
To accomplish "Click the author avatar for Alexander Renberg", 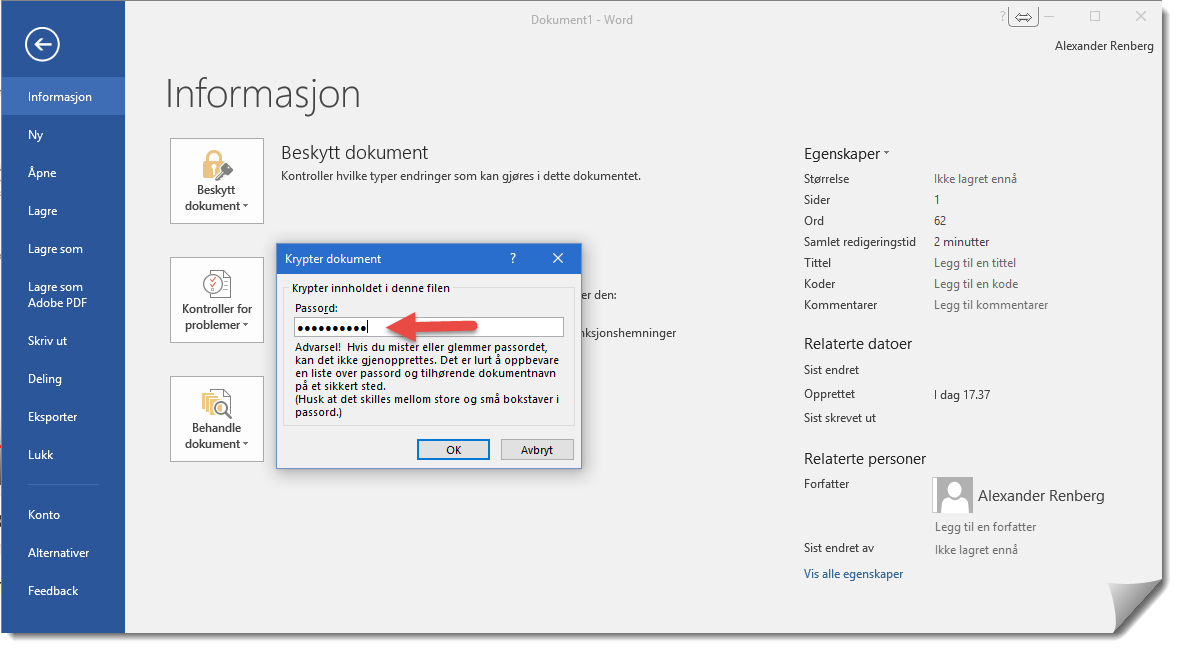I will (x=952, y=495).
